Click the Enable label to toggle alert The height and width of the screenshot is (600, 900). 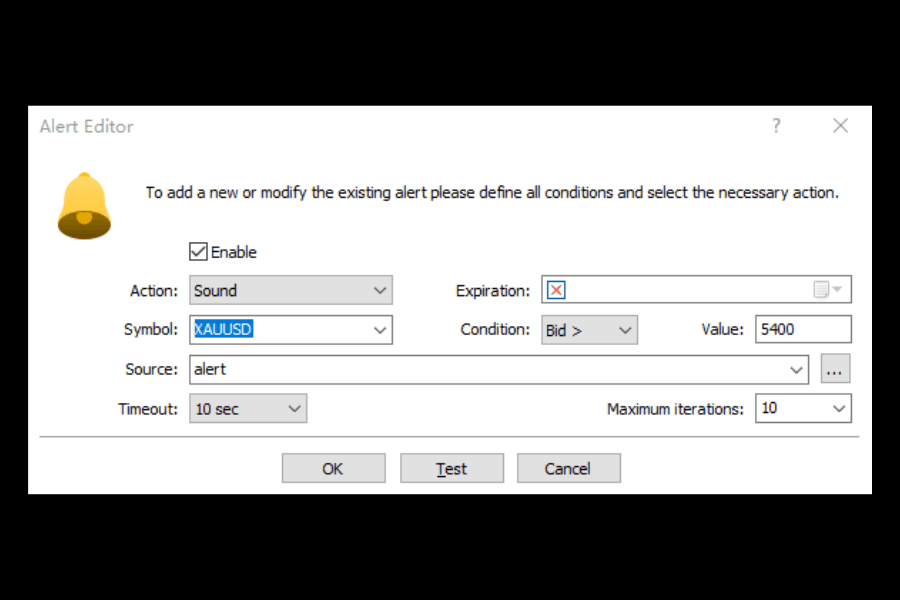pyautogui.click(x=231, y=251)
